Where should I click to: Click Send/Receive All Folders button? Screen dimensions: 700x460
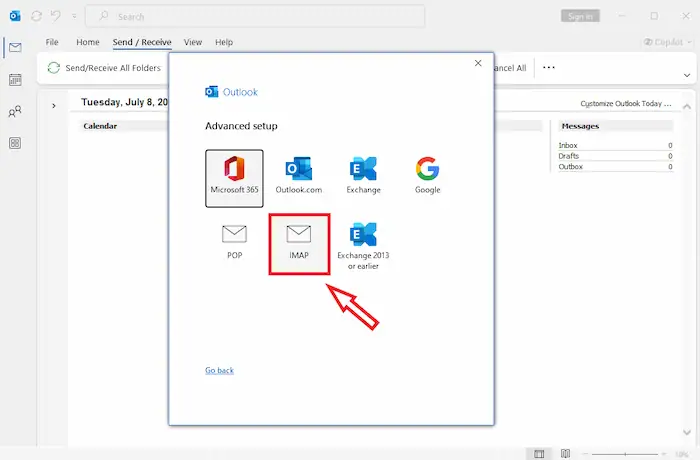pyautogui.click(x=104, y=68)
